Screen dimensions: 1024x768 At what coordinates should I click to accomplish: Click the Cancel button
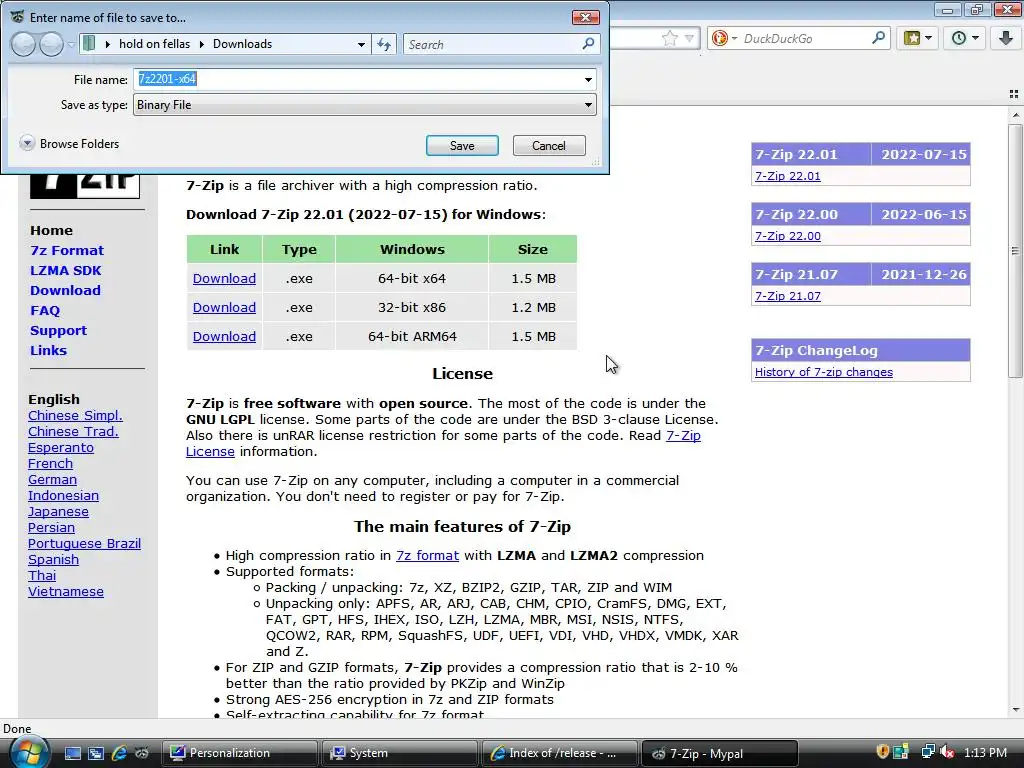[x=549, y=146]
